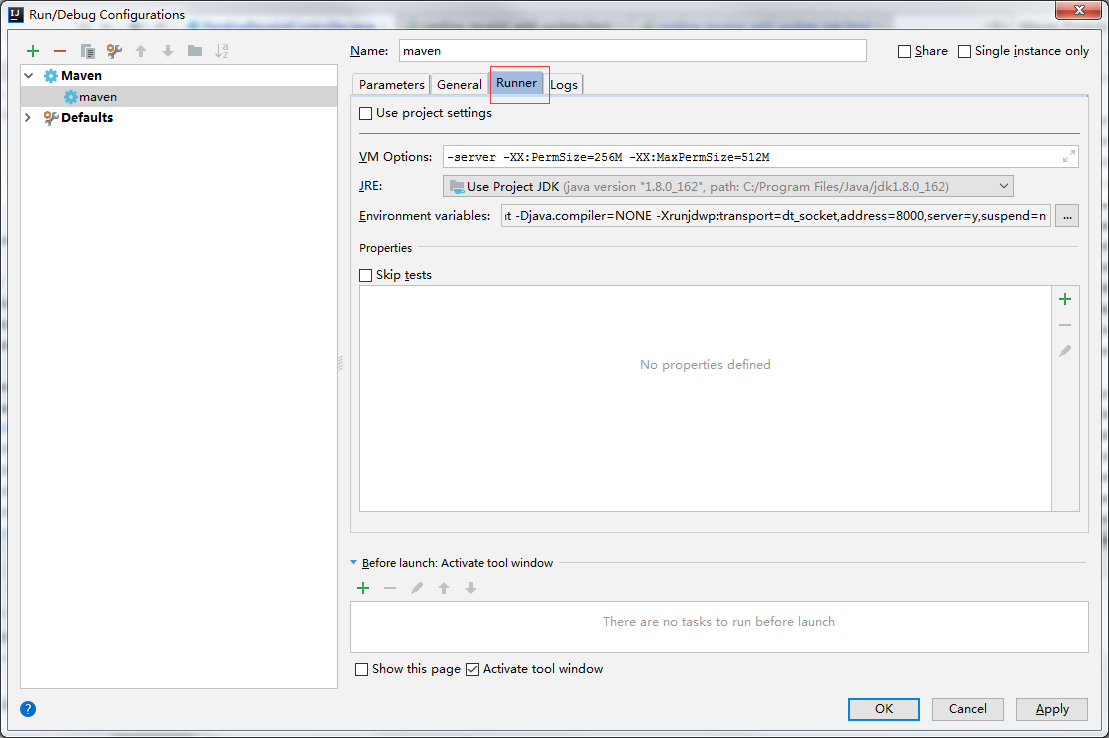1109x738 pixels.
Task: Check Use project settings
Action: point(366,113)
